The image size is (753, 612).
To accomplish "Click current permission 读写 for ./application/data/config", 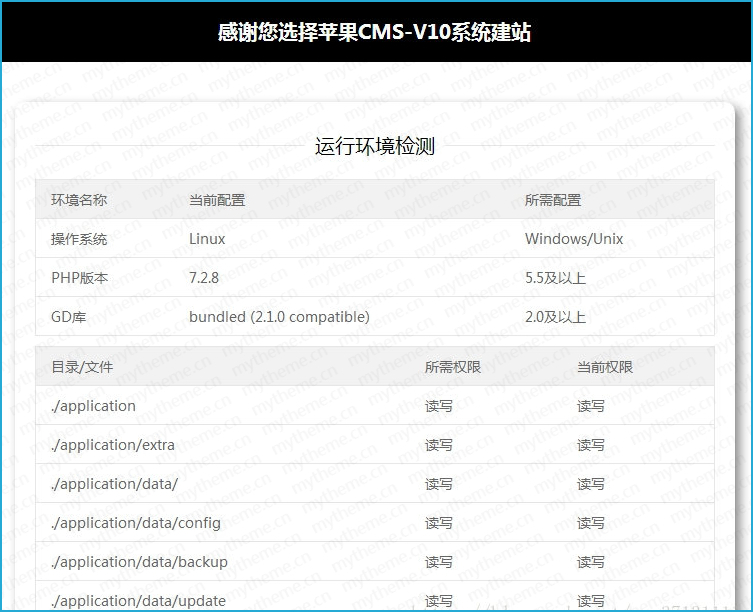I will (x=591, y=523).
